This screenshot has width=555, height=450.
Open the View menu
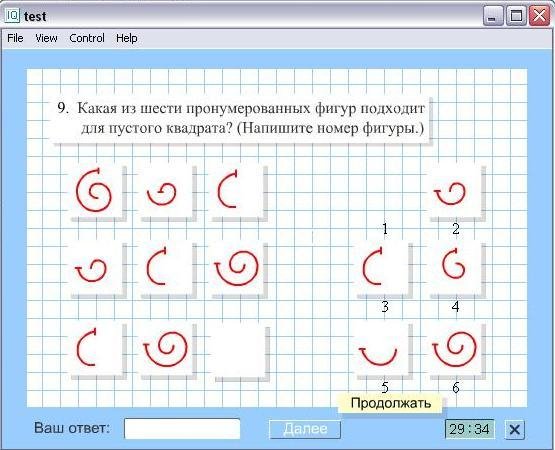[x=46, y=38]
